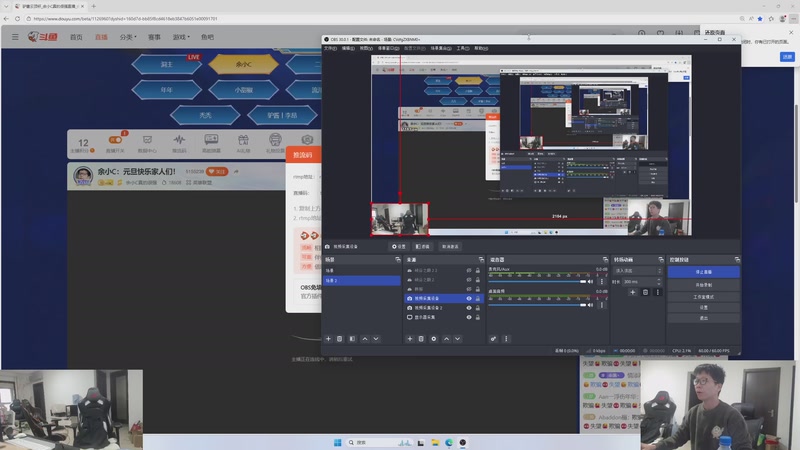Adjust 麦克风/Aux volume slider
Image resolution: width=800 pixels, height=450 pixels.
(x=537, y=282)
